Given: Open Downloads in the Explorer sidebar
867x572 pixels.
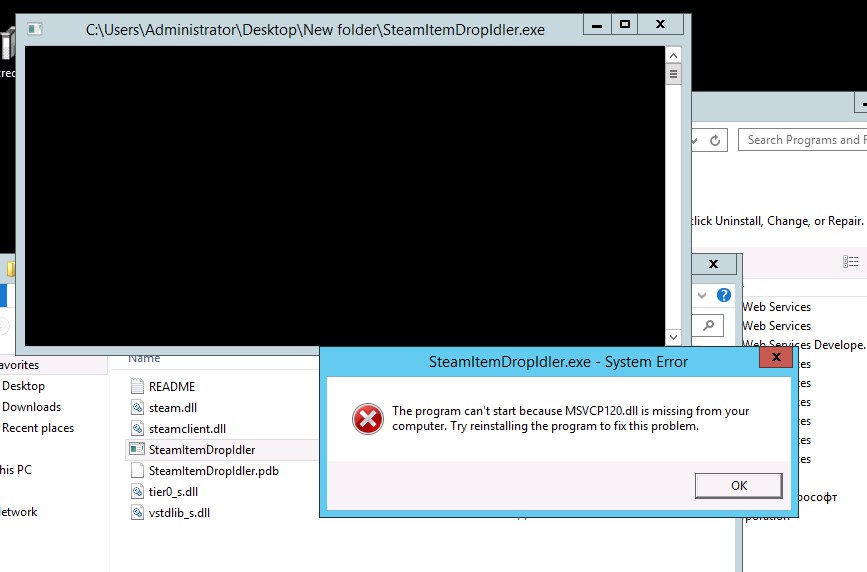Looking at the screenshot, I should [32, 407].
